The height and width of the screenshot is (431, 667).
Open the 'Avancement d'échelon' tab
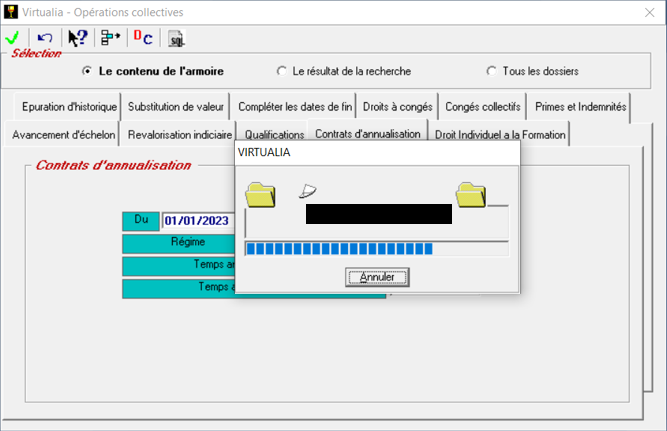click(x=64, y=134)
